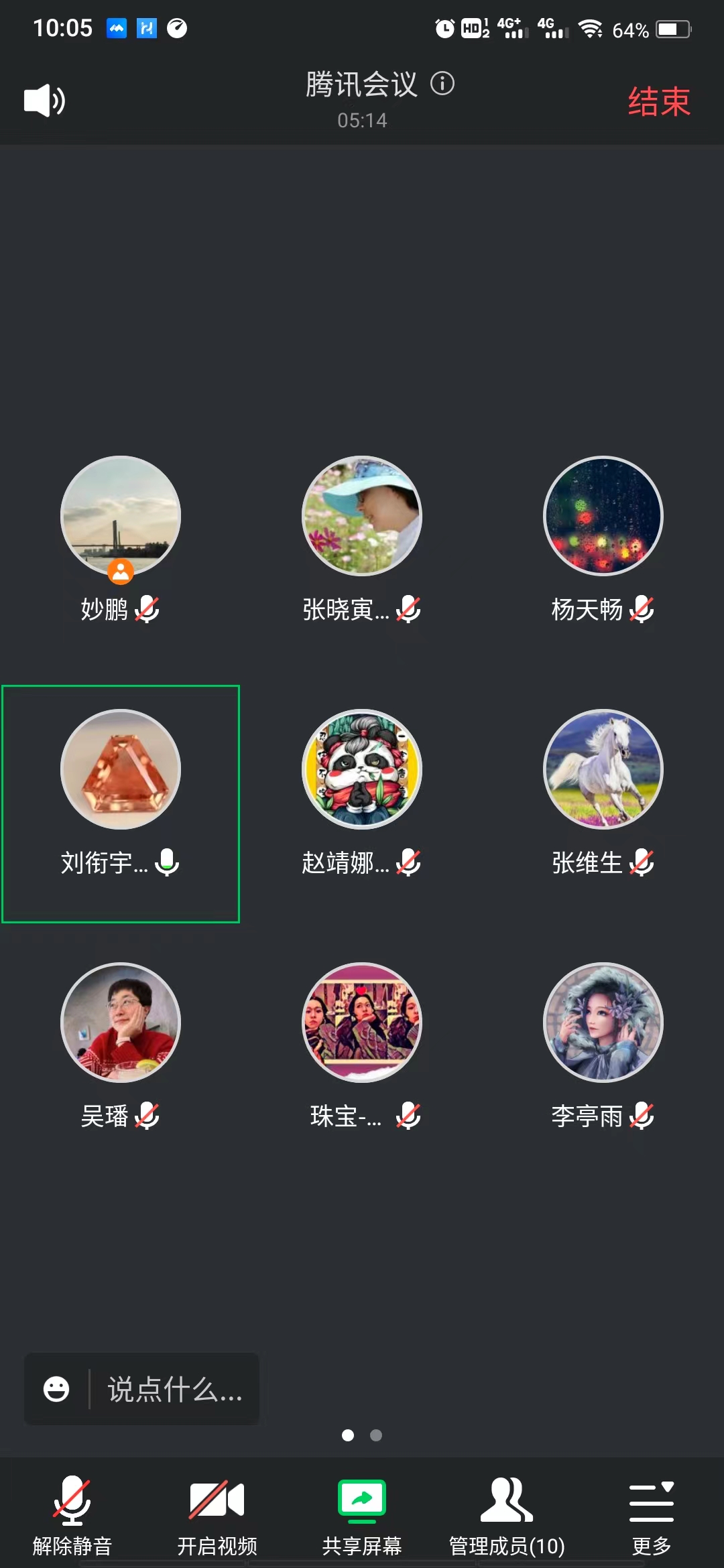Select 赵靖娜's panda avatar
The image size is (724, 1568).
point(362,769)
